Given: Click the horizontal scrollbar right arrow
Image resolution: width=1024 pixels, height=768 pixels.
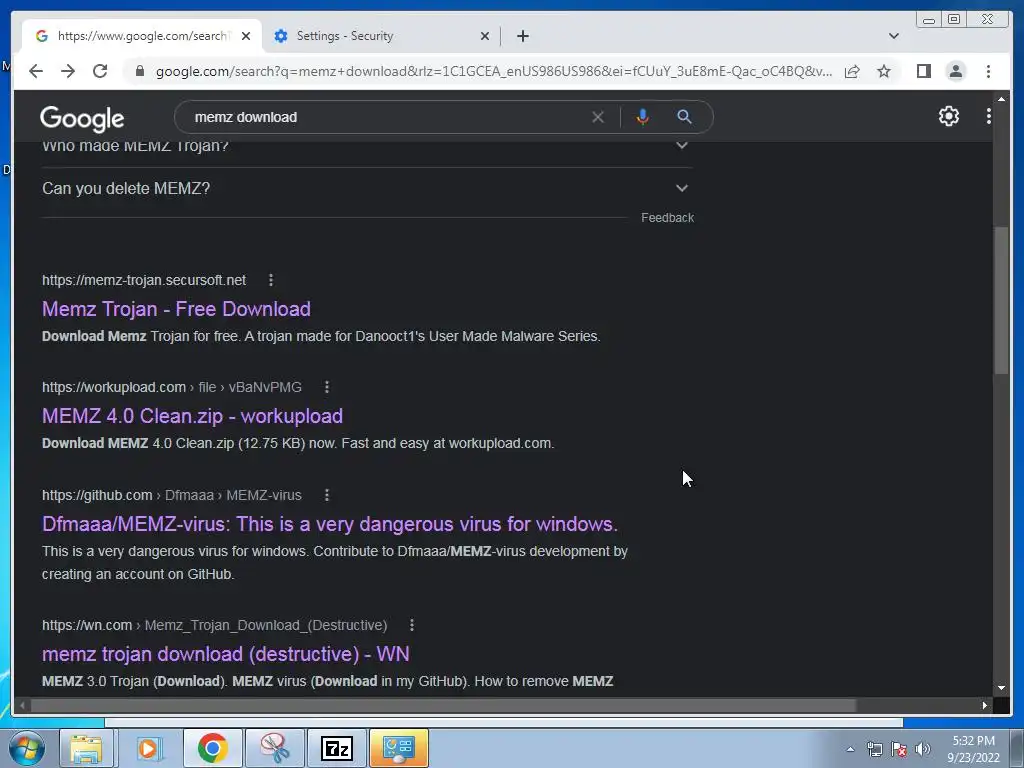Looking at the screenshot, I should pyautogui.click(x=984, y=705).
